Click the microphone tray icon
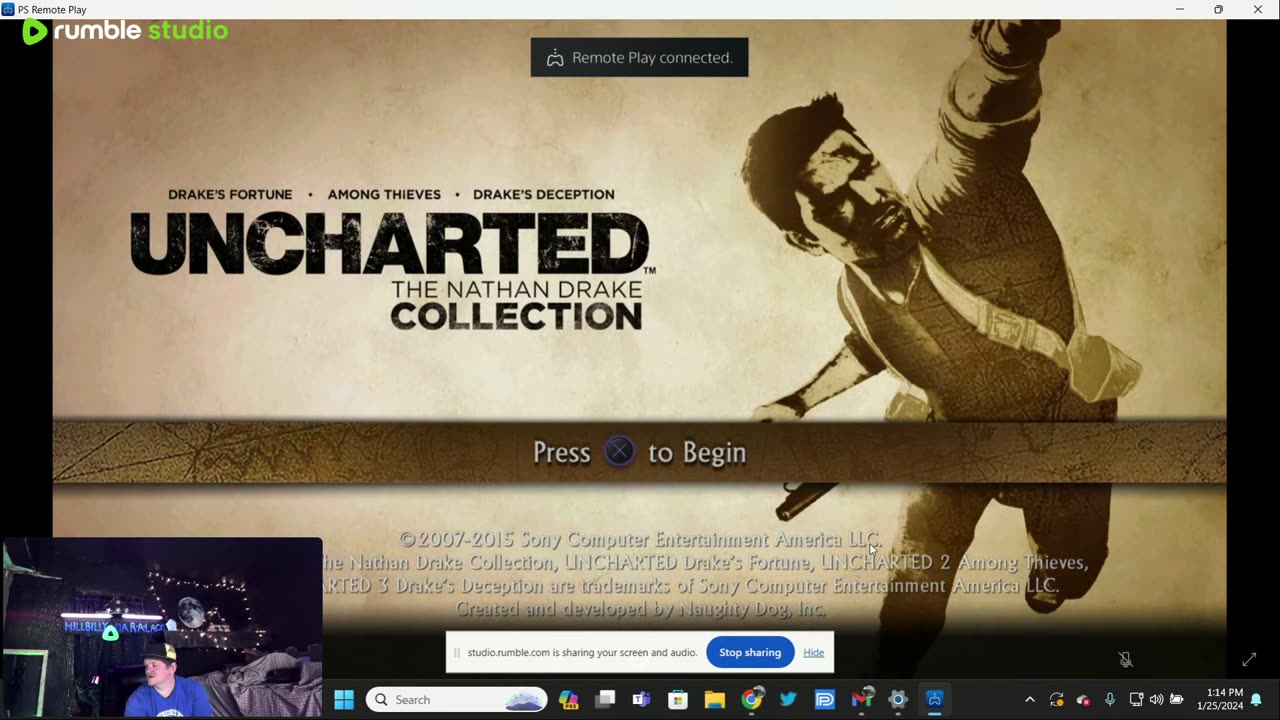 tap(1110, 700)
